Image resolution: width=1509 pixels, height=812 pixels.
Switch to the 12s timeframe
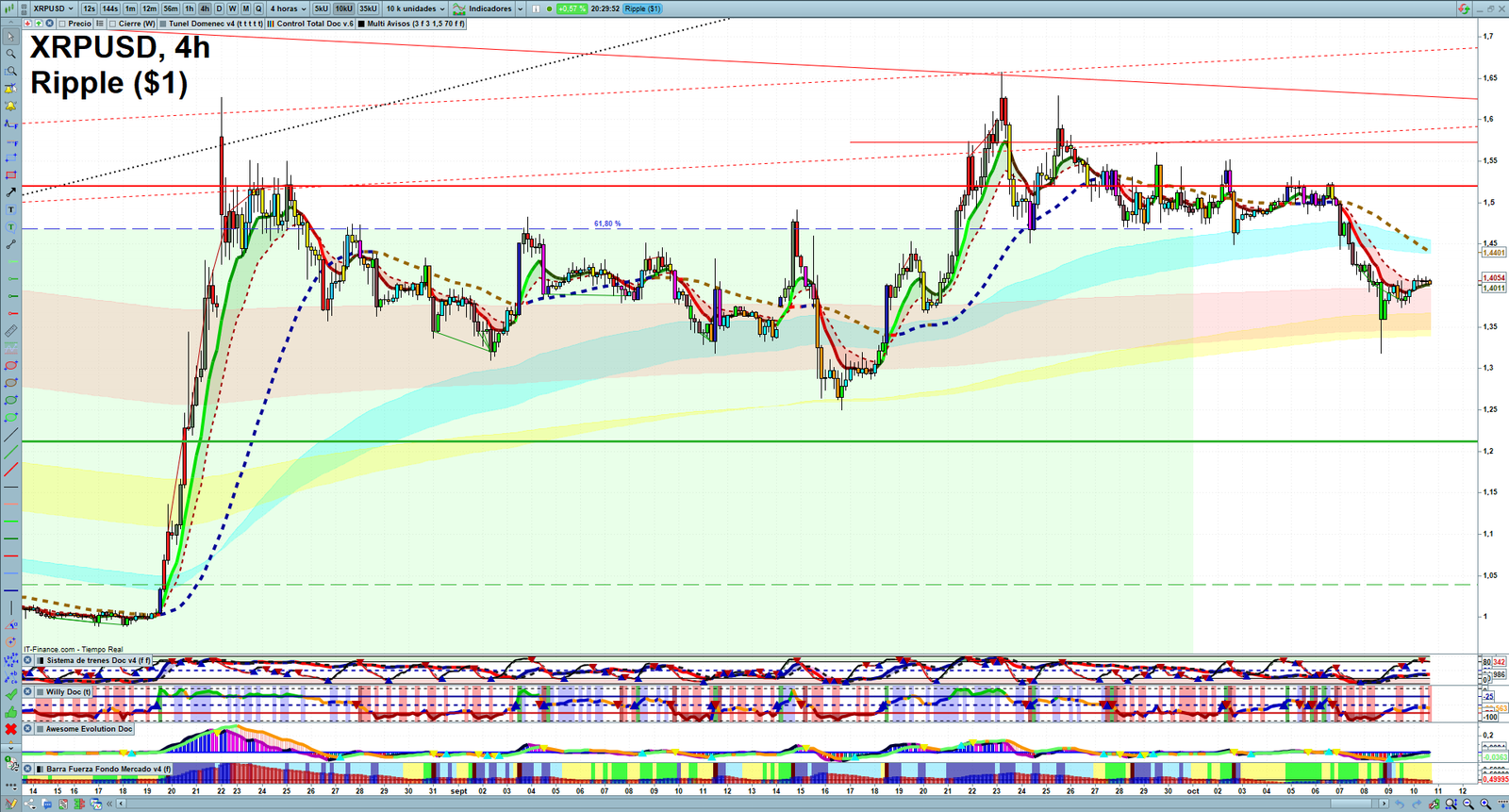pos(89,8)
